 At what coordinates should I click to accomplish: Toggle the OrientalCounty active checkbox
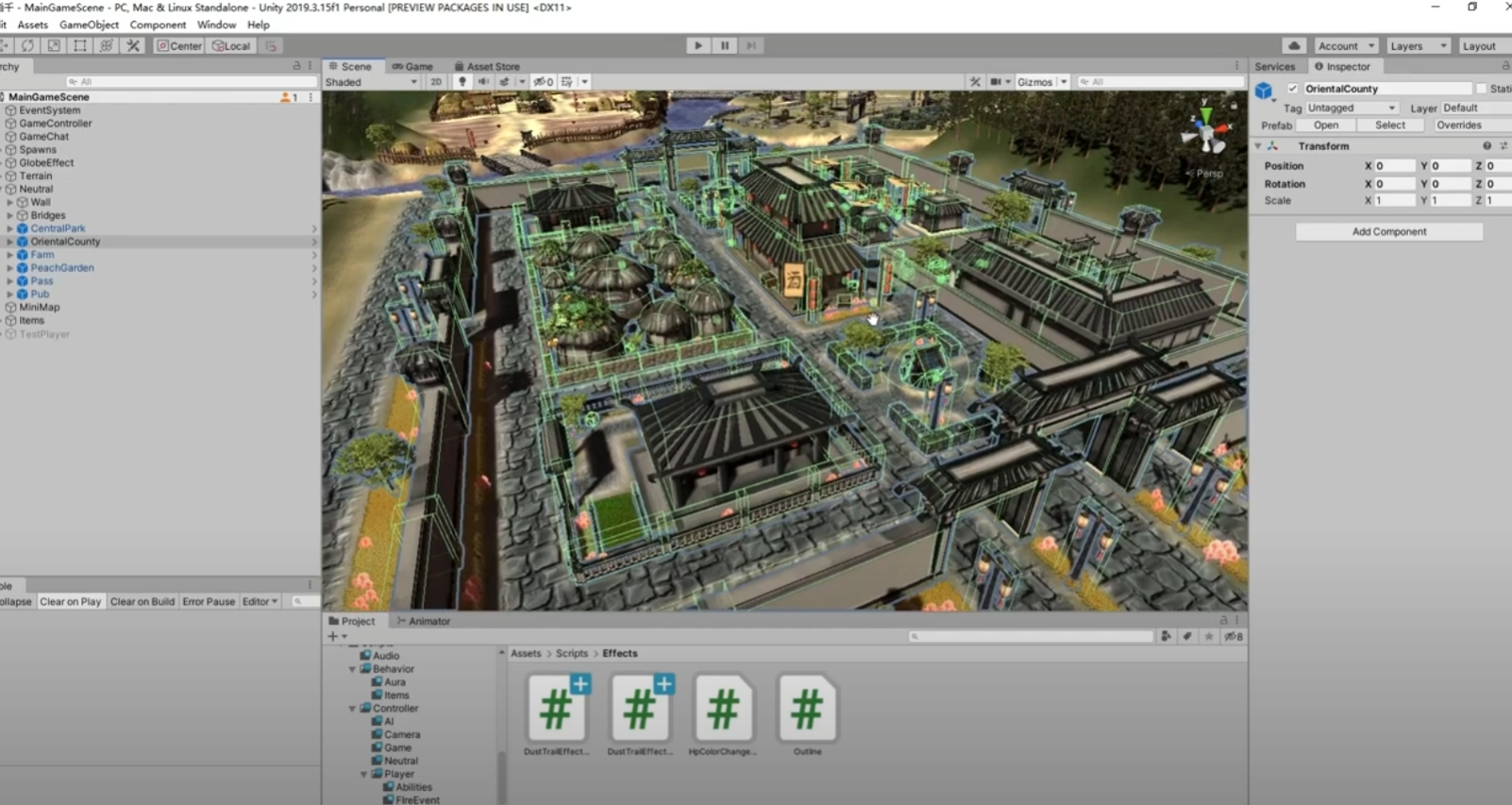point(1293,89)
